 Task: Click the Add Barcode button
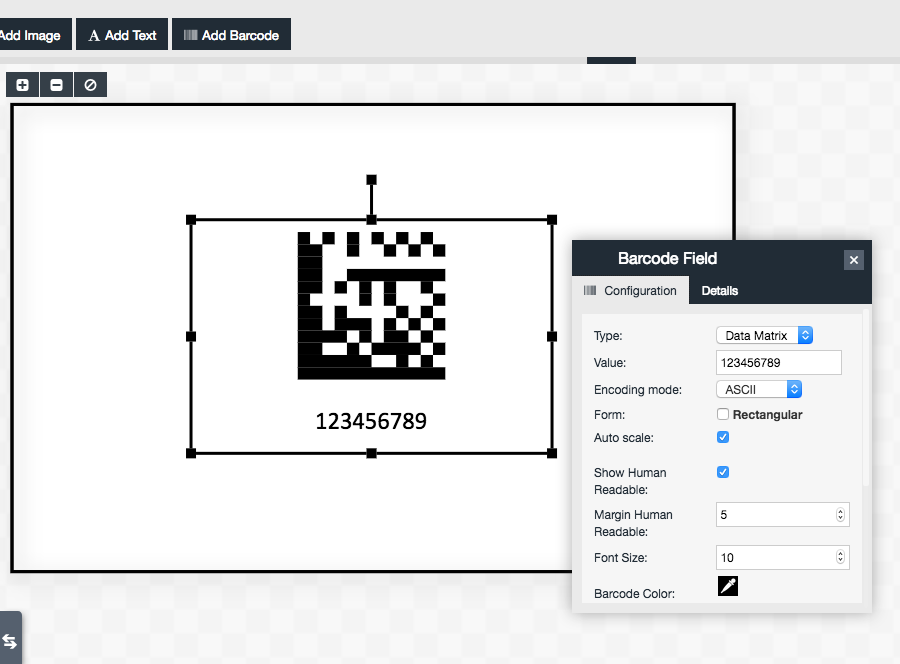tap(231, 34)
